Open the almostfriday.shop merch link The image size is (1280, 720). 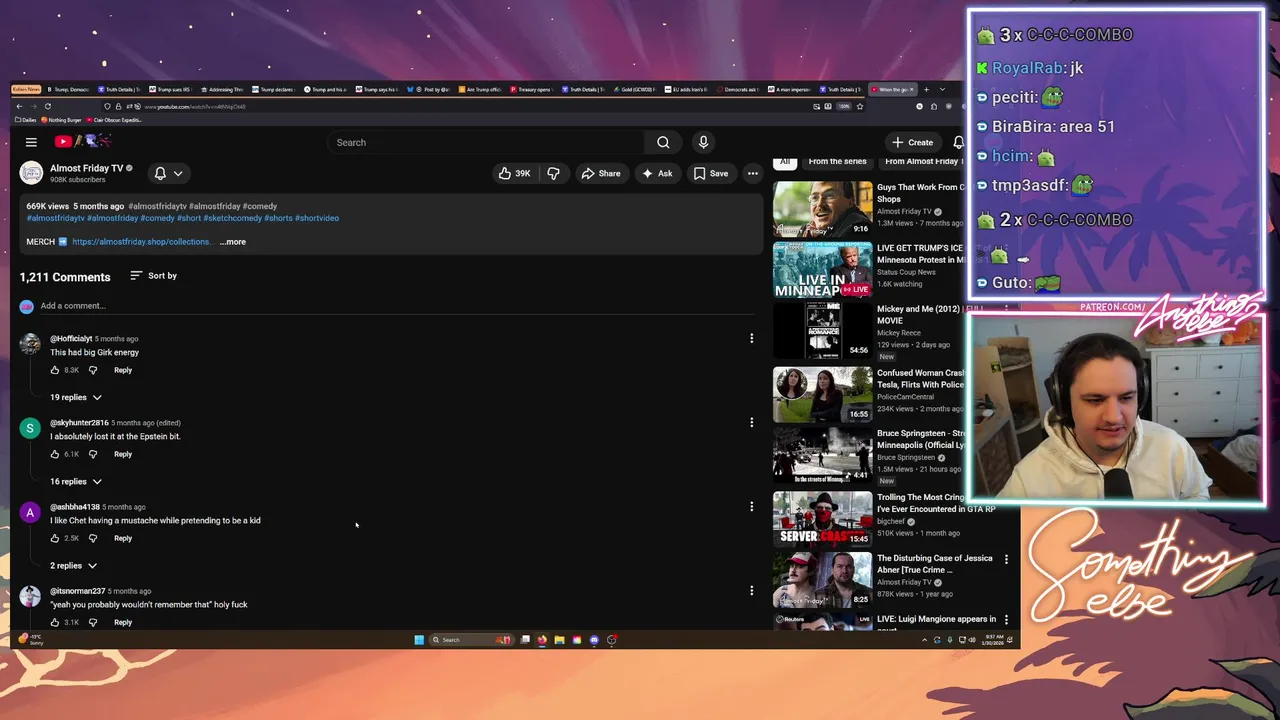pos(141,241)
